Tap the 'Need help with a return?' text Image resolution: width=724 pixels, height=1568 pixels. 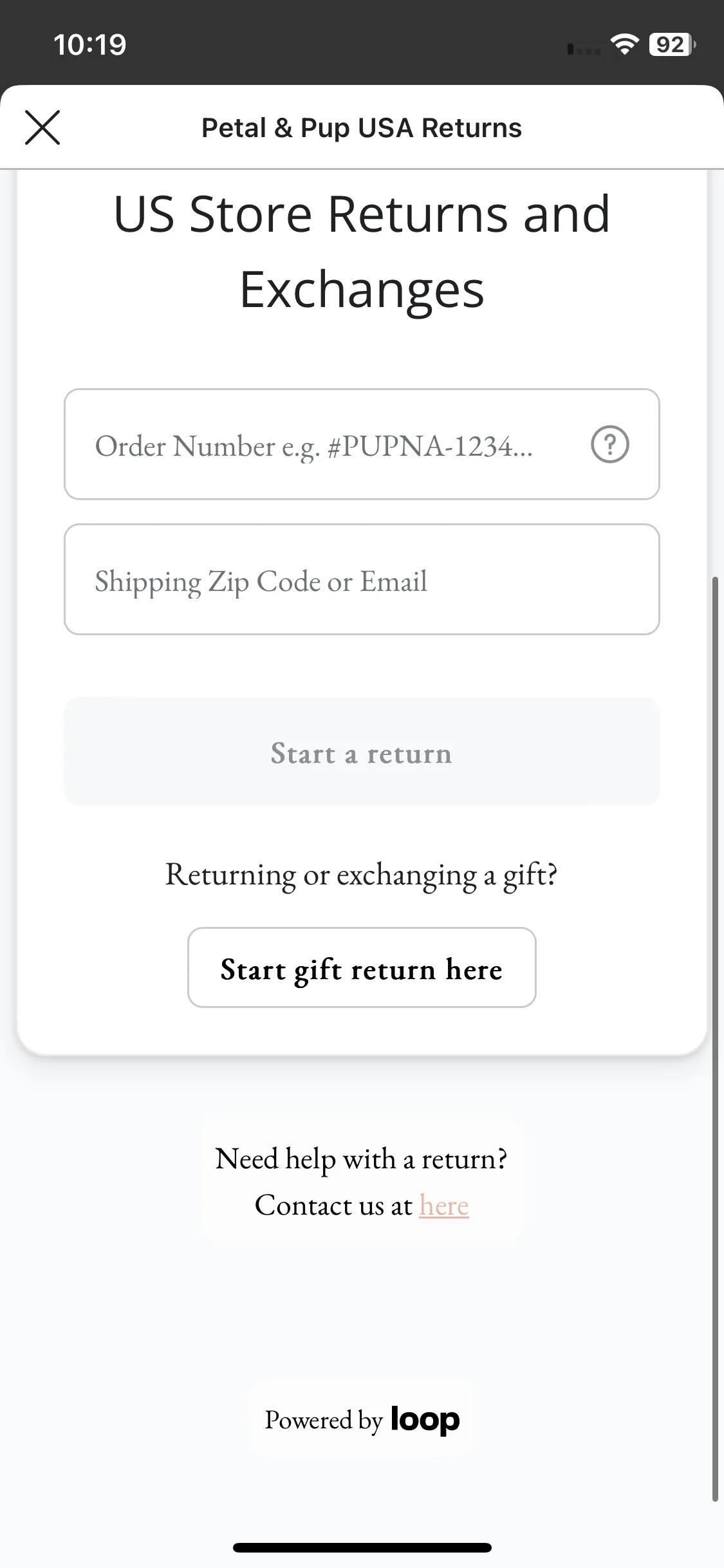coord(362,1159)
